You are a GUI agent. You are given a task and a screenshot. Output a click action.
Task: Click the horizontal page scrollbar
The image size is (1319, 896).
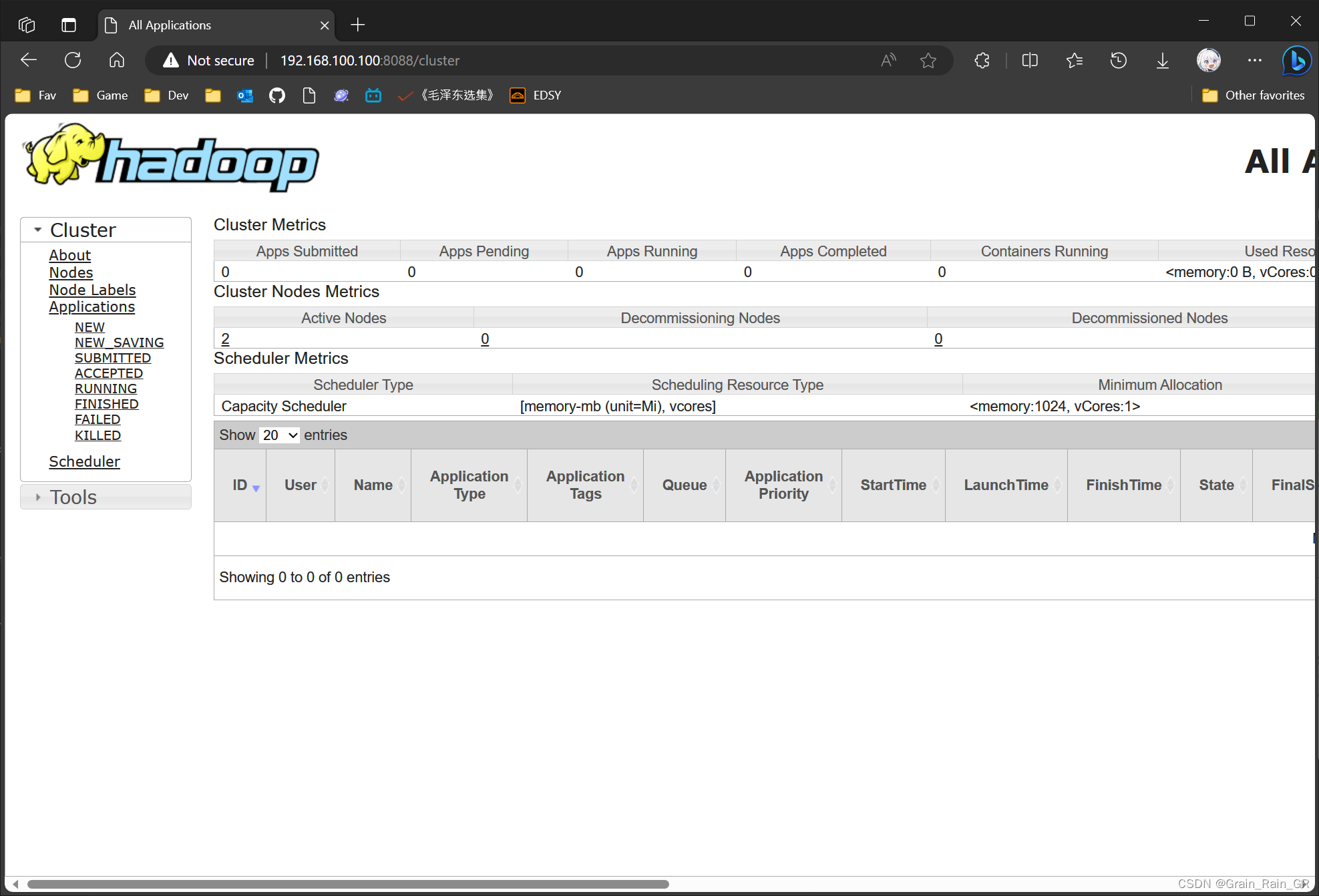347,884
